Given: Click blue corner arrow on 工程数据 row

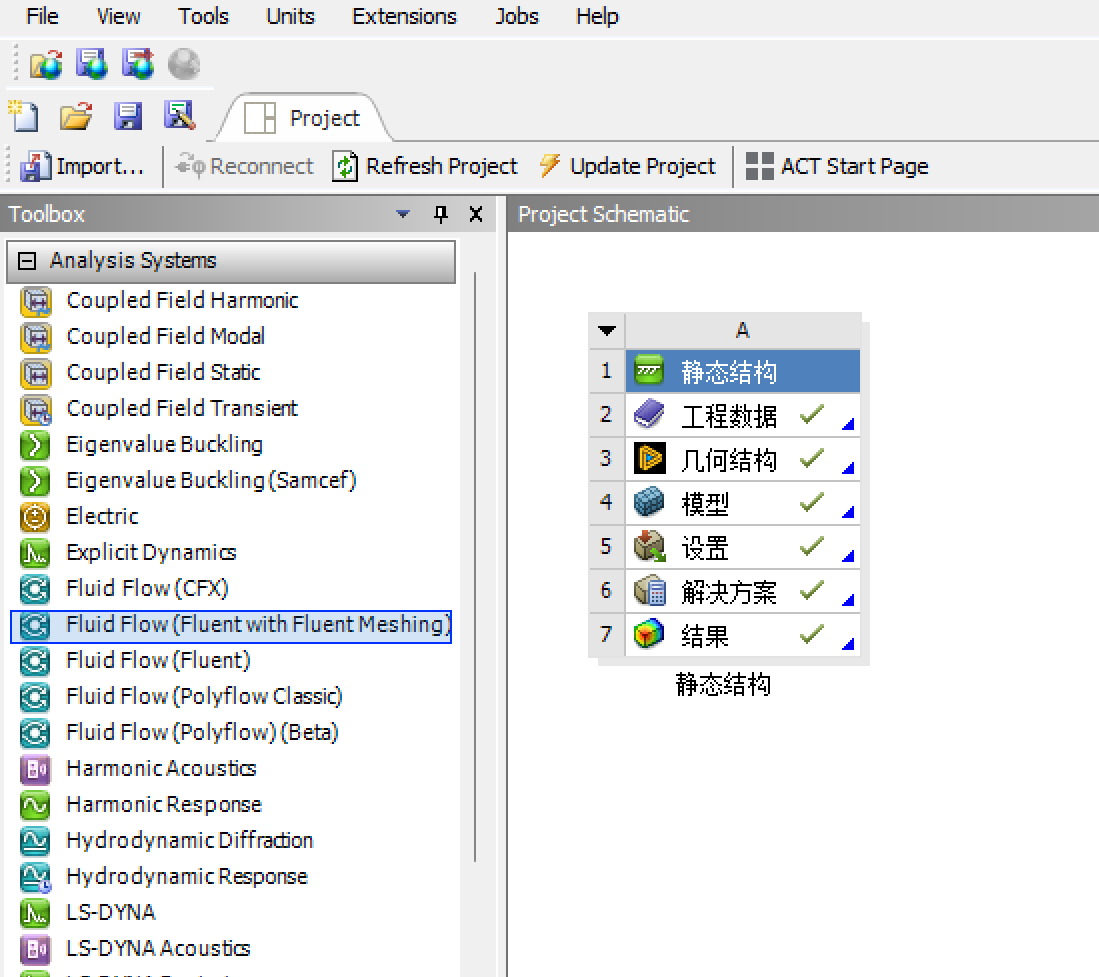Looking at the screenshot, I should point(848,423).
